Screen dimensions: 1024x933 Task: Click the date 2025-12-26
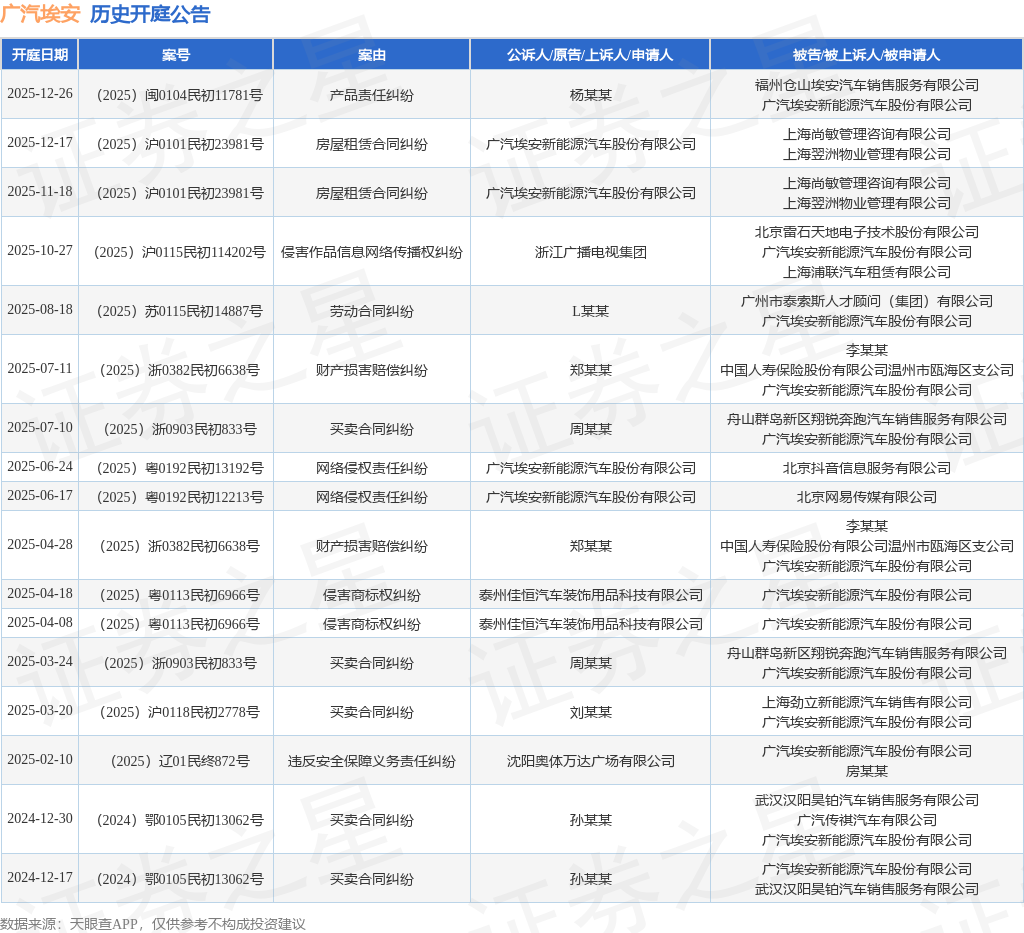click(40, 93)
